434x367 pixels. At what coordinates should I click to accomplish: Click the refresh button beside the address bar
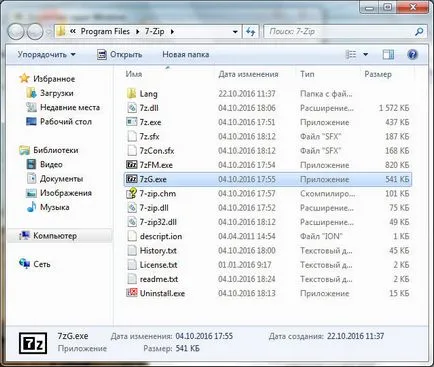250,32
